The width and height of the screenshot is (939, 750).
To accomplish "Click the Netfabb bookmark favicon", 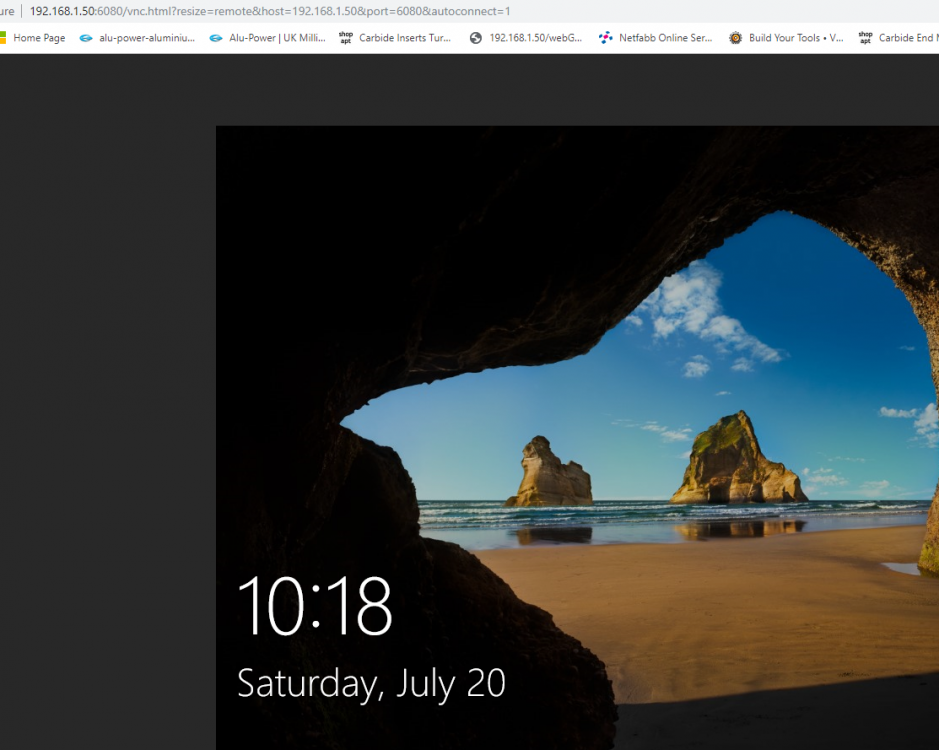I will point(605,38).
